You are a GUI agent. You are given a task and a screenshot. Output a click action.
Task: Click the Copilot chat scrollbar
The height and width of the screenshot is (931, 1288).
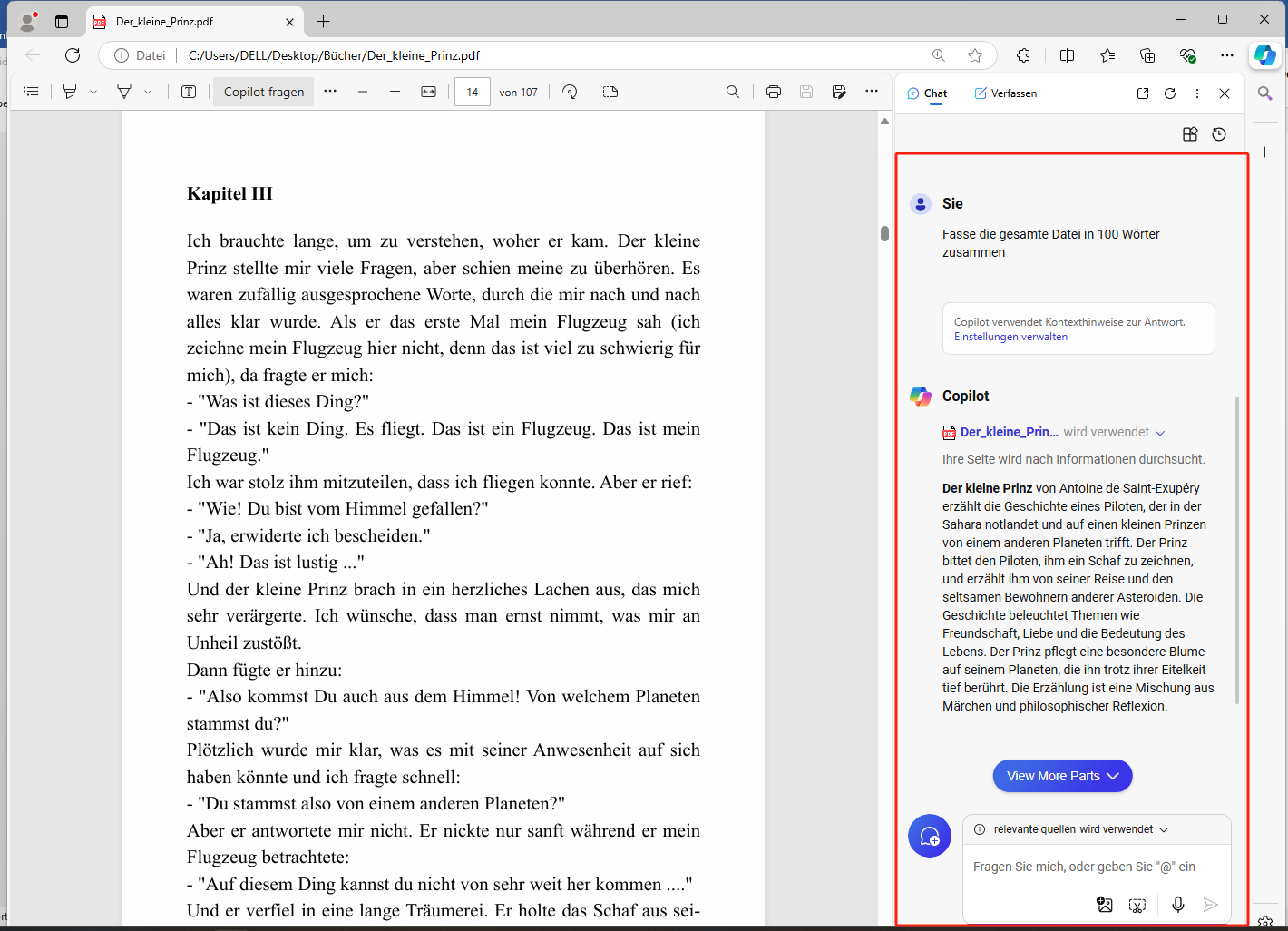1237,551
